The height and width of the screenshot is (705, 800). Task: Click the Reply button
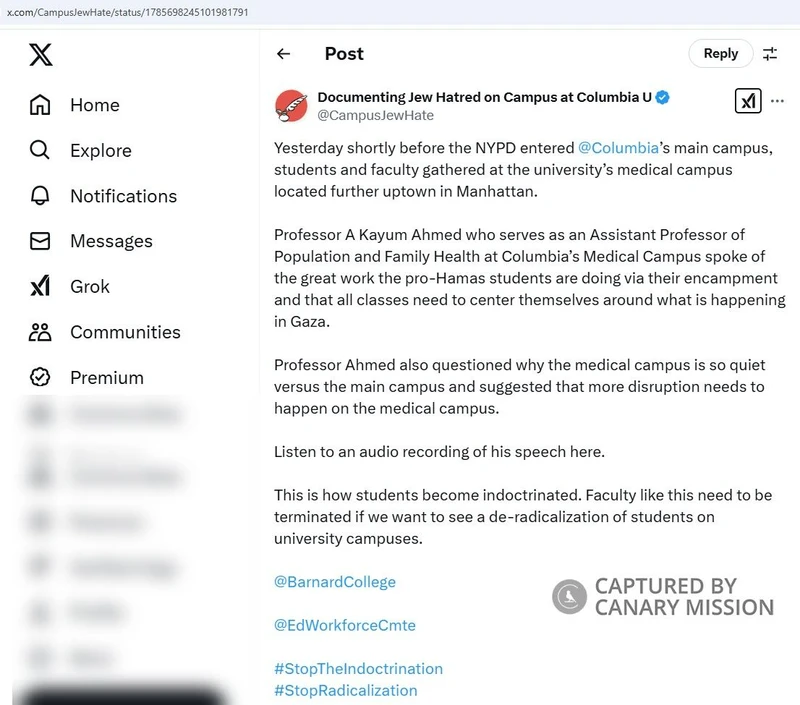[720, 53]
